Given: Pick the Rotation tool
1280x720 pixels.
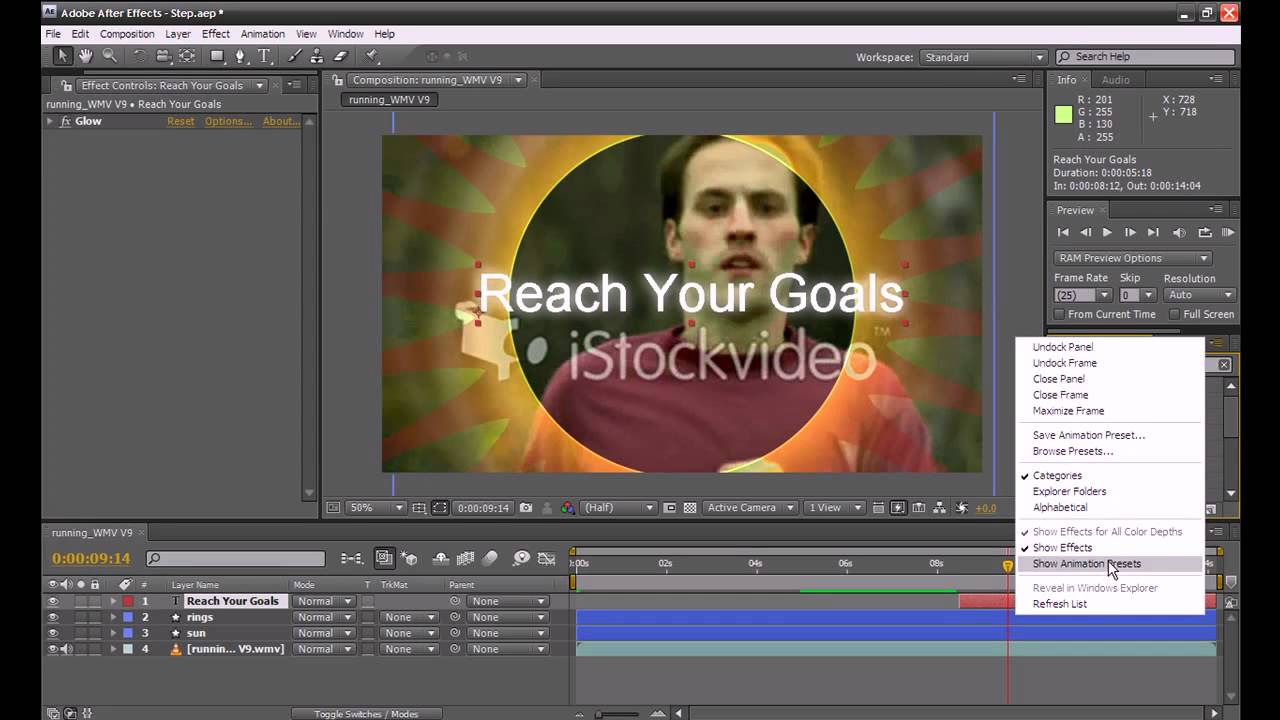Looking at the screenshot, I should click(140, 57).
